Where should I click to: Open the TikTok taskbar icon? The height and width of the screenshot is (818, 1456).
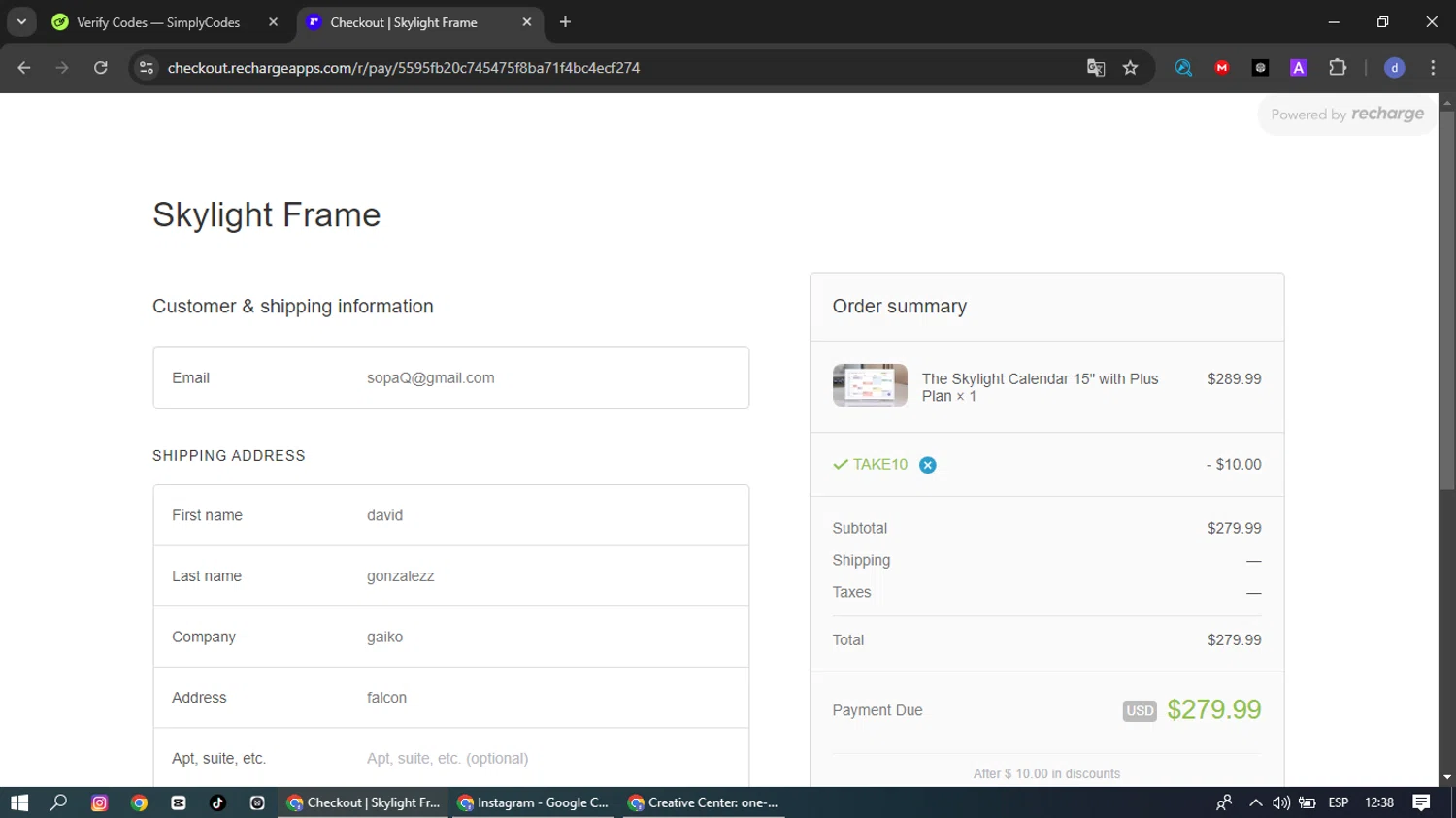tap(217, 802)
